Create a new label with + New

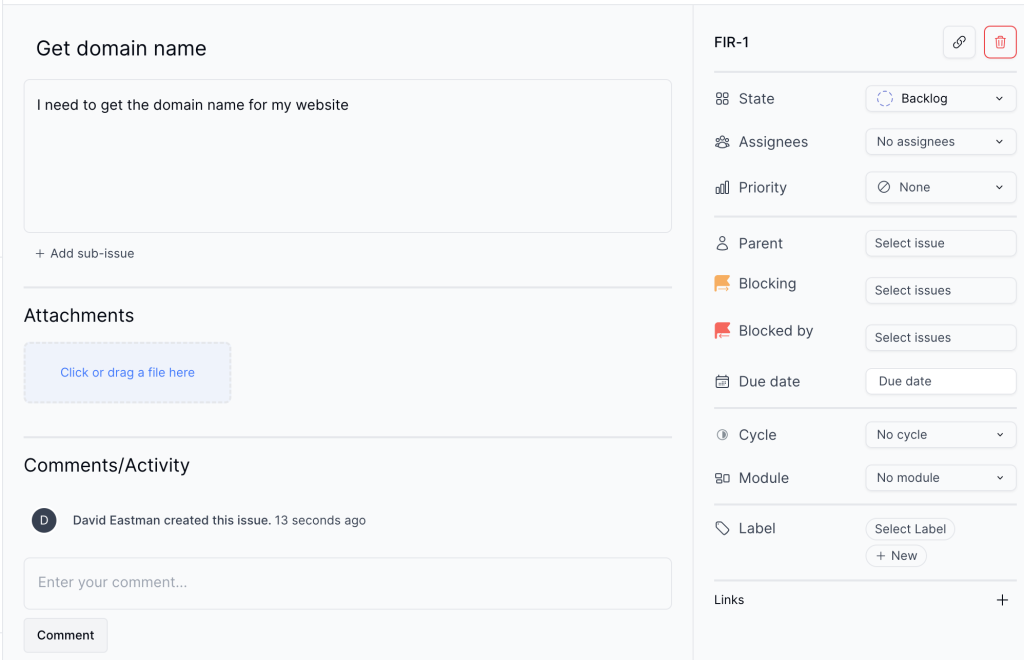(x=896, y=556)
